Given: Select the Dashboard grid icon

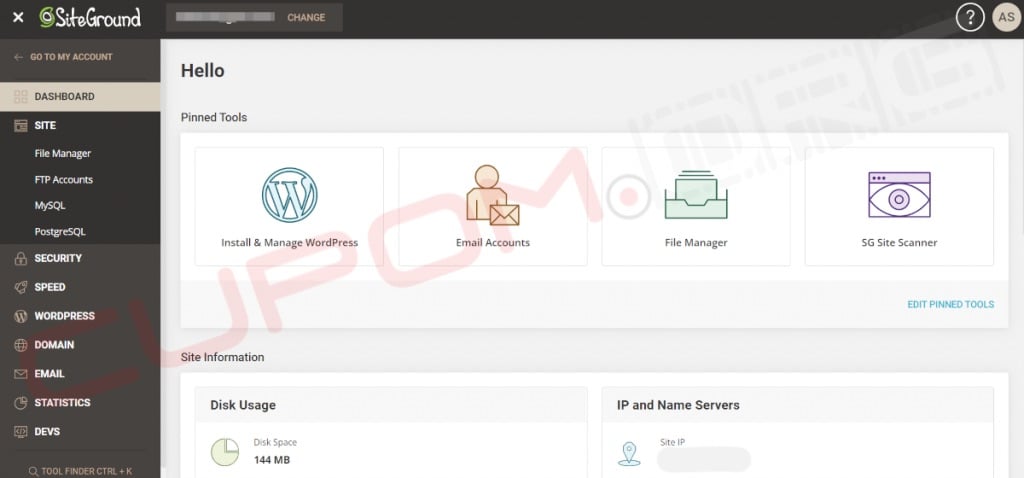Looking at the screenshot, I should pyautogui.click(x=21, y=97).
